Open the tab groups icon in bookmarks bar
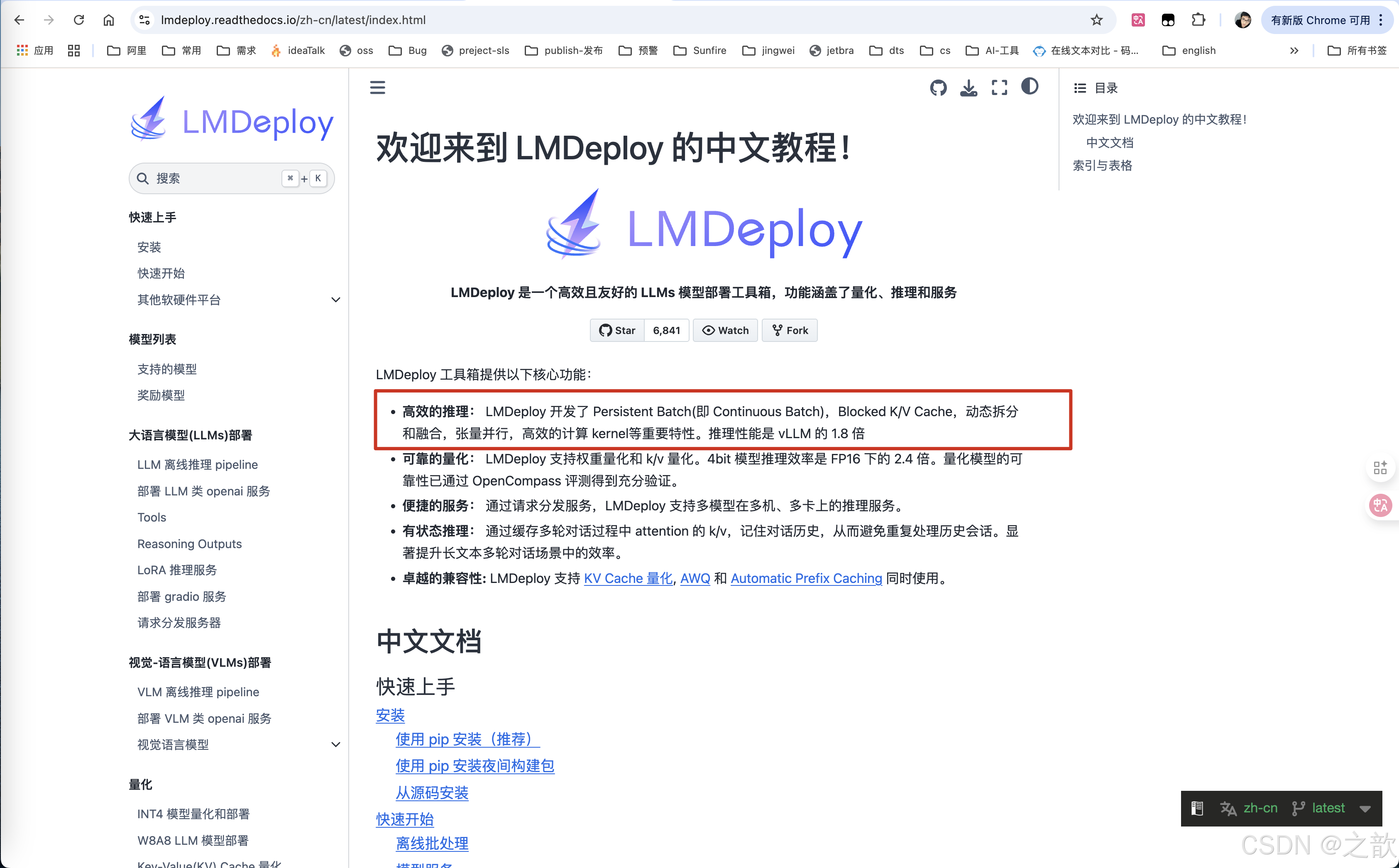 tap(73, 51)
